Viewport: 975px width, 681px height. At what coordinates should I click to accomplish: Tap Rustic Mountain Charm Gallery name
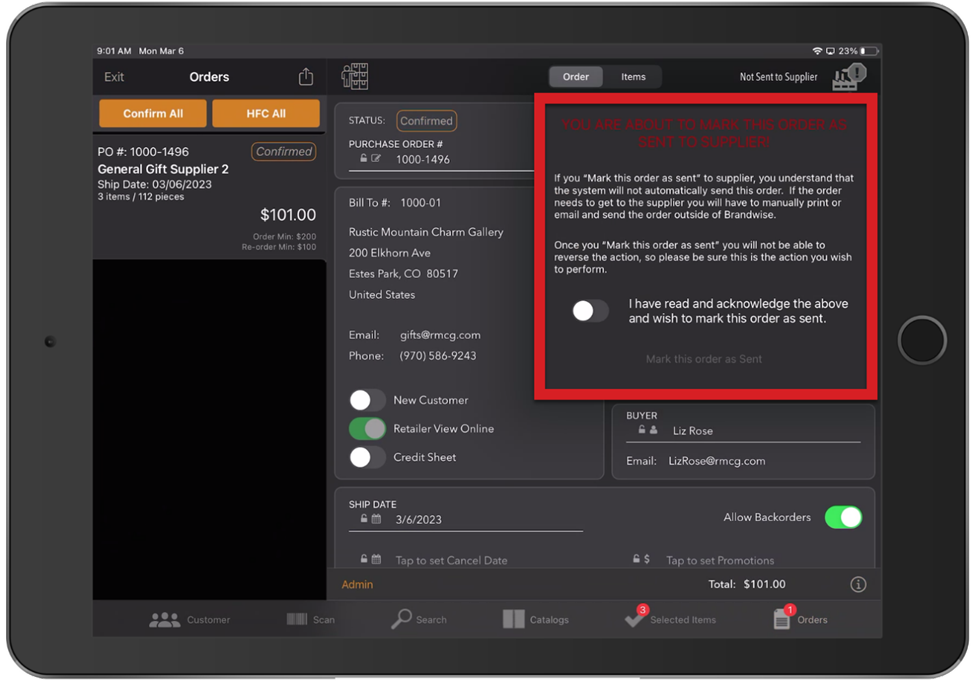[x=426, y=231]
